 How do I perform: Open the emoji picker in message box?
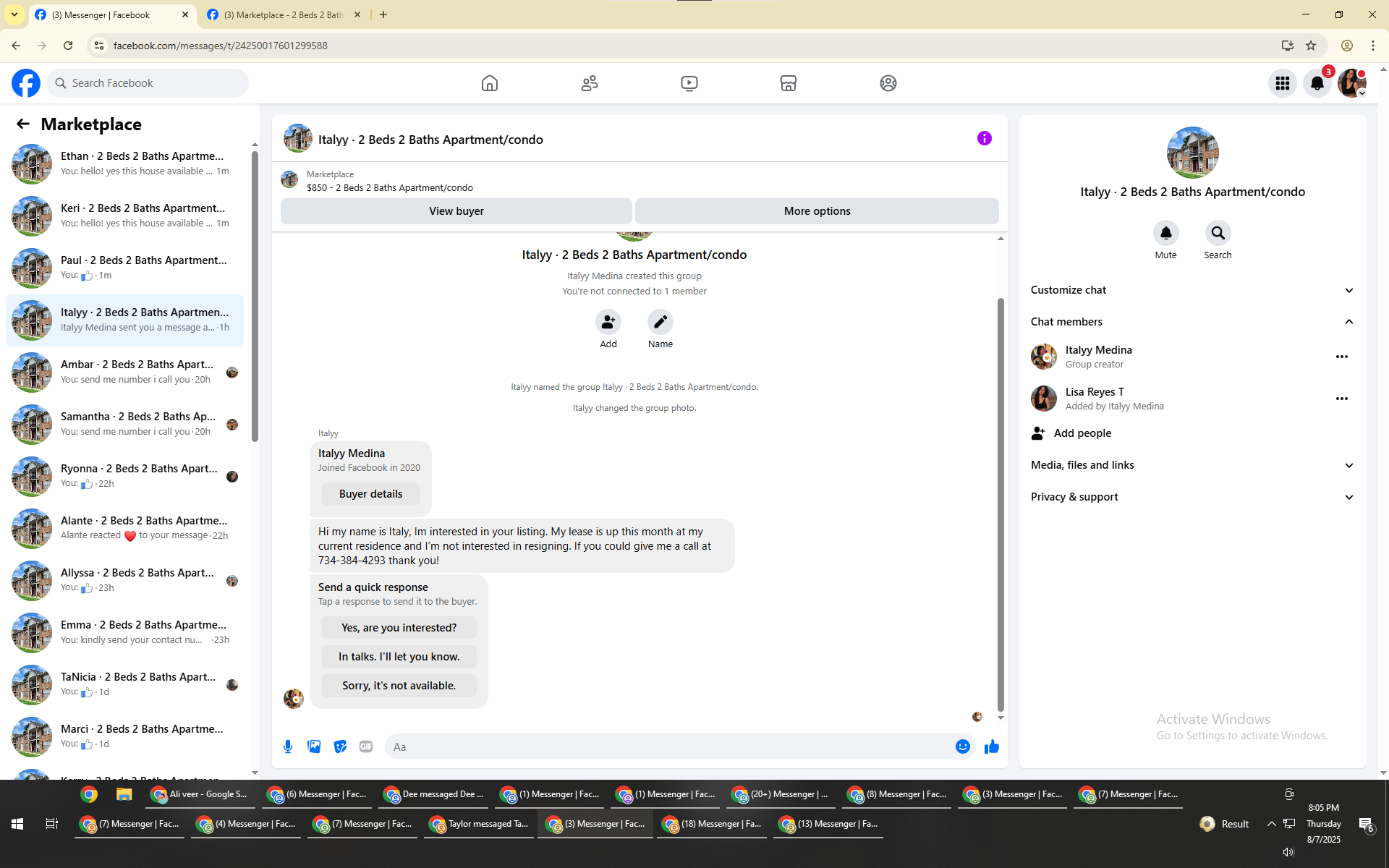tap(963, 746)
